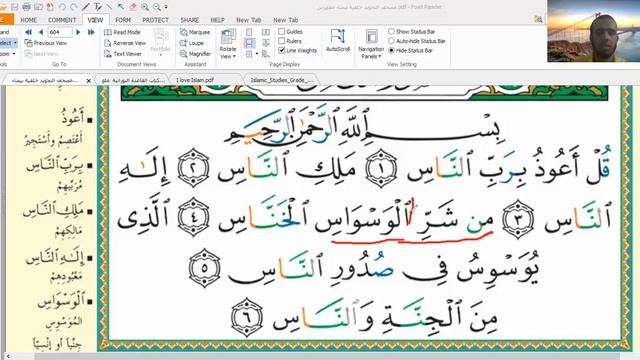This screenshot has width=640, height=360.
Task: Open the quick access toolbar customize arrow
Action: pyautogui.click(x=166, y=7)
